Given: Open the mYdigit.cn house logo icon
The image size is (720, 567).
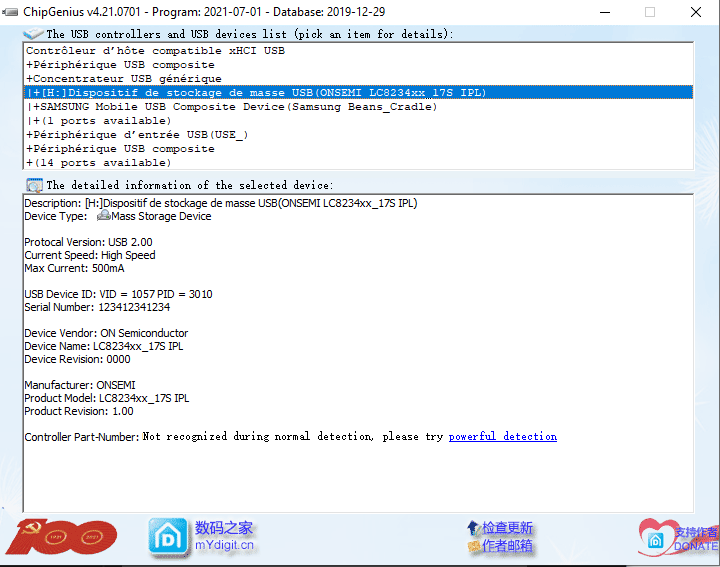Looking at the screenshot, I should click(168, 537).
